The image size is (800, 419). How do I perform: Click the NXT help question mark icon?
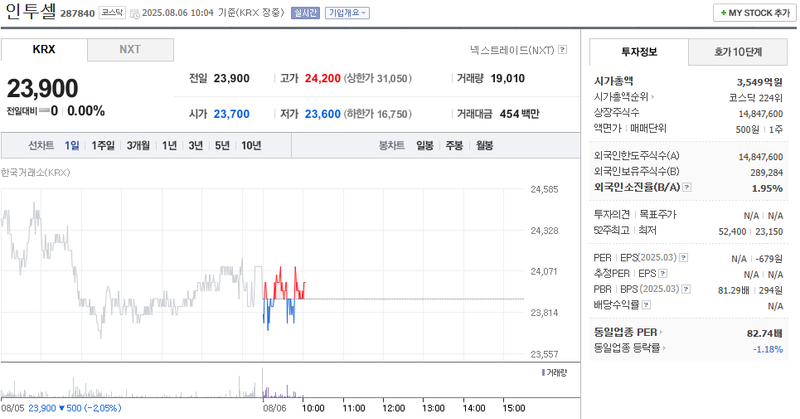562,50
